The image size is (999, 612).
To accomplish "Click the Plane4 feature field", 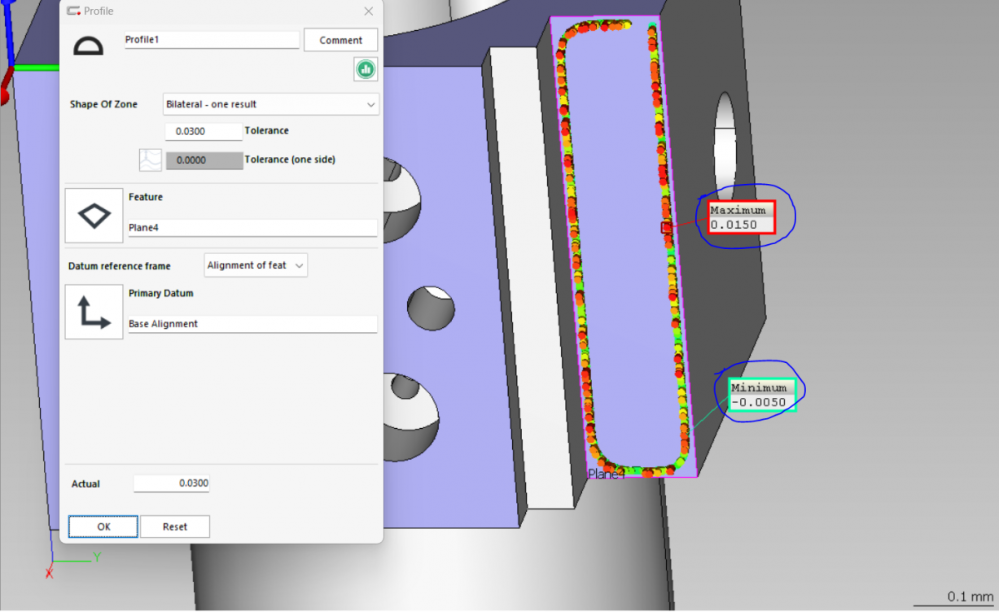I will pos(252,228).
